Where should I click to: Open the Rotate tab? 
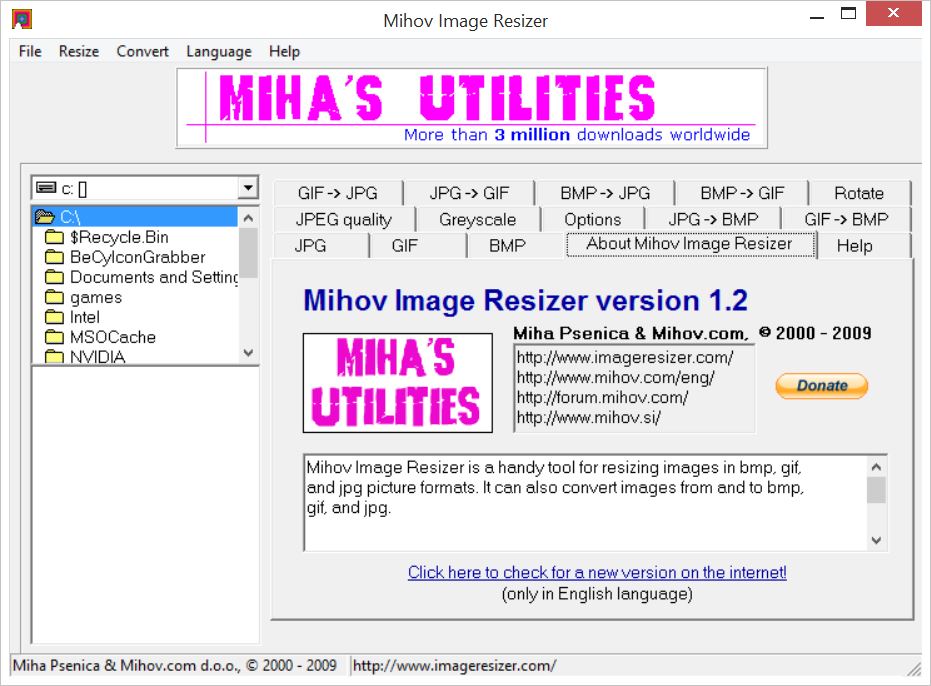pyautogui.click(x=859, y=193)
